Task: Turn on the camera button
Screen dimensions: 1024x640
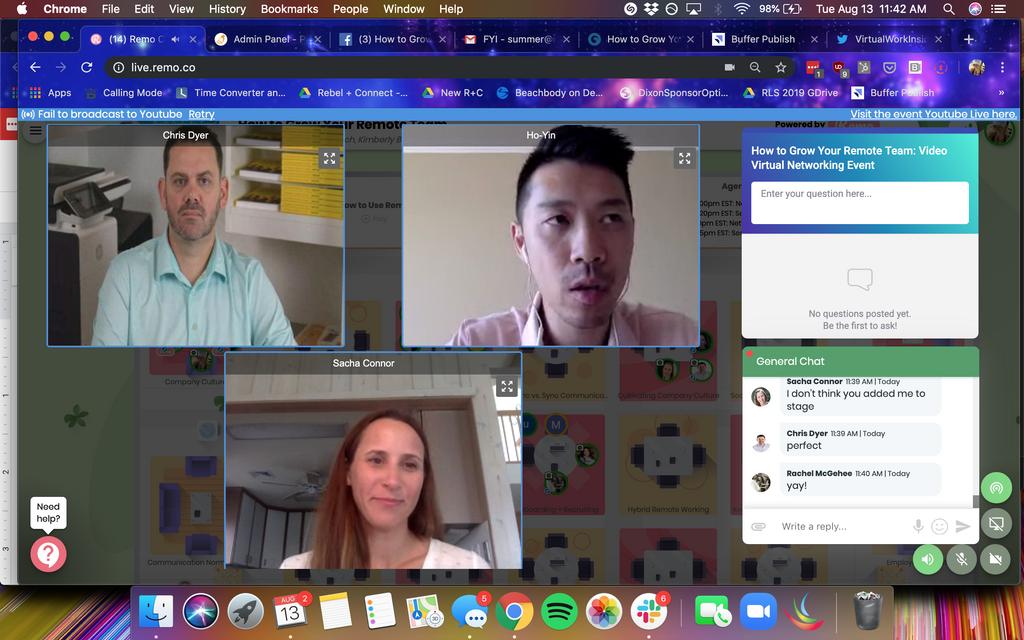Action: tap(995, 560)
